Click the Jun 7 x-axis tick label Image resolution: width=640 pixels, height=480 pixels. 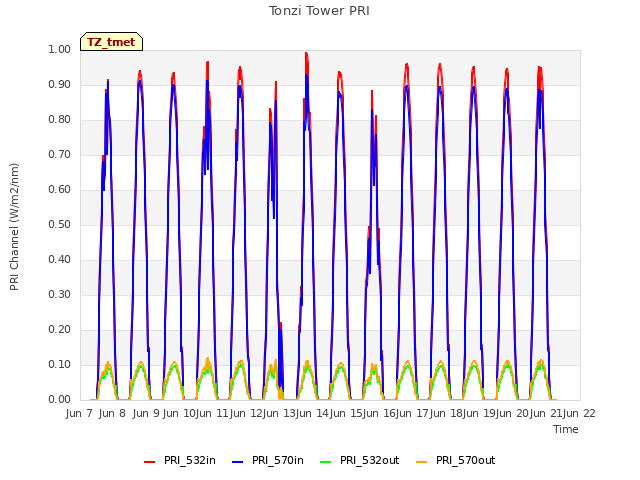click(79, 413)
